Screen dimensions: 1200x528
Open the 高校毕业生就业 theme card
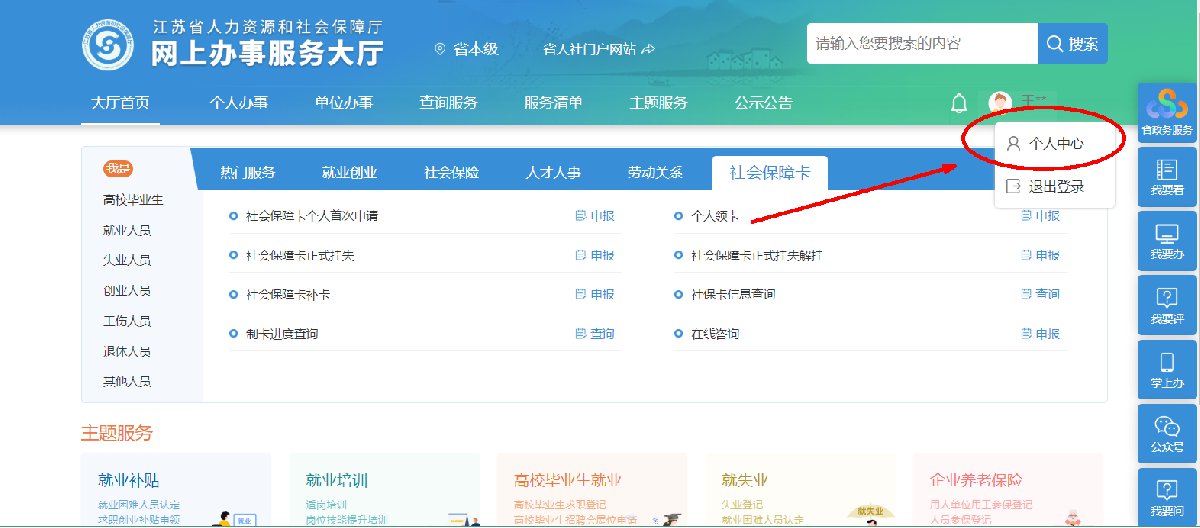[592, 490]
